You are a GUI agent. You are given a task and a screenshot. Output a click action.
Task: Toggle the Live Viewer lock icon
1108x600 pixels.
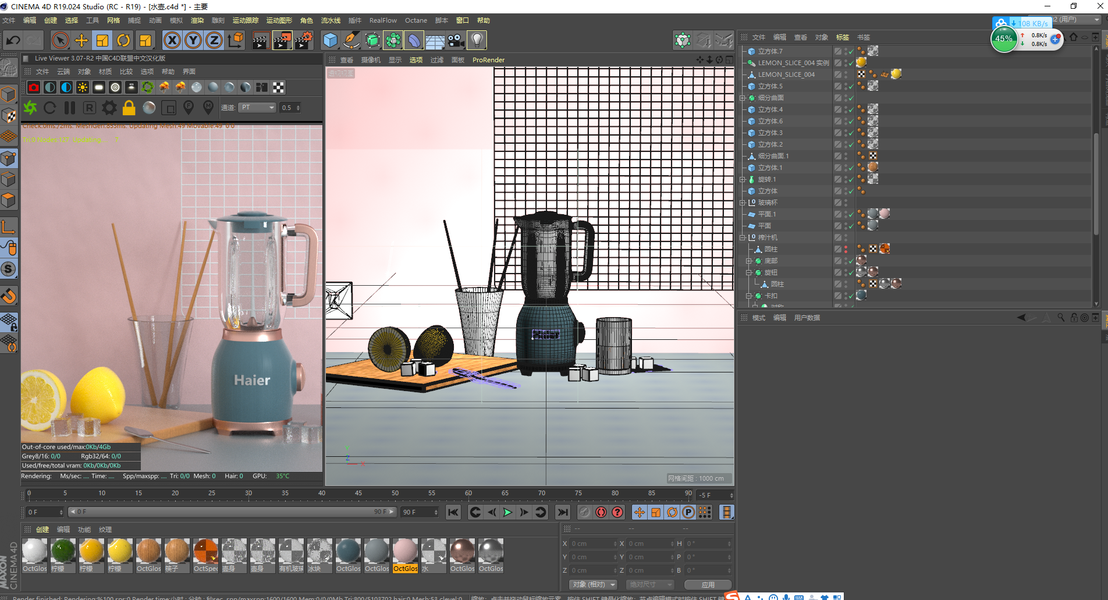coord(129,107)
